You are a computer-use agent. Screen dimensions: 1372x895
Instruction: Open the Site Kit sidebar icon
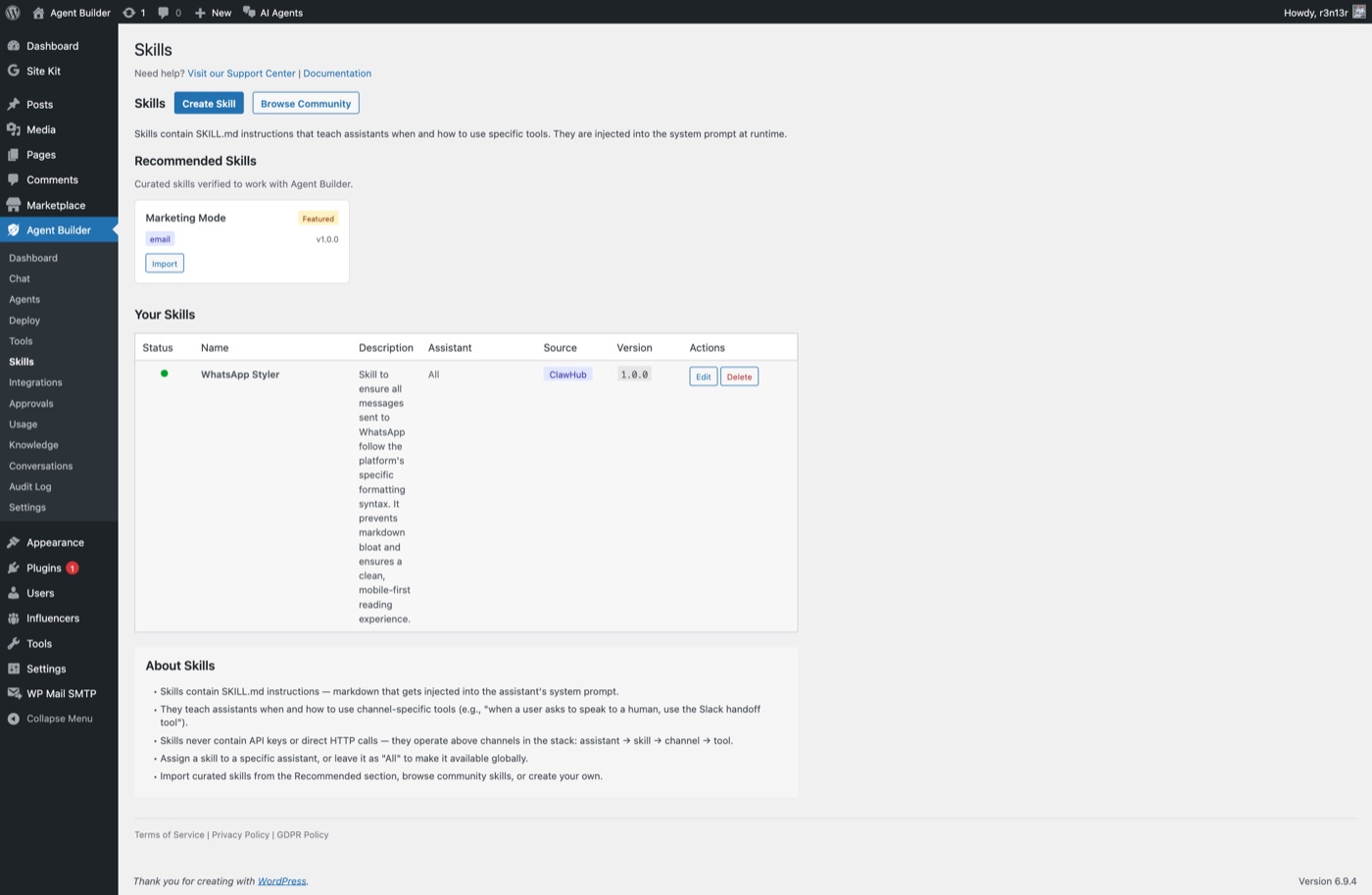click(14, 71)
